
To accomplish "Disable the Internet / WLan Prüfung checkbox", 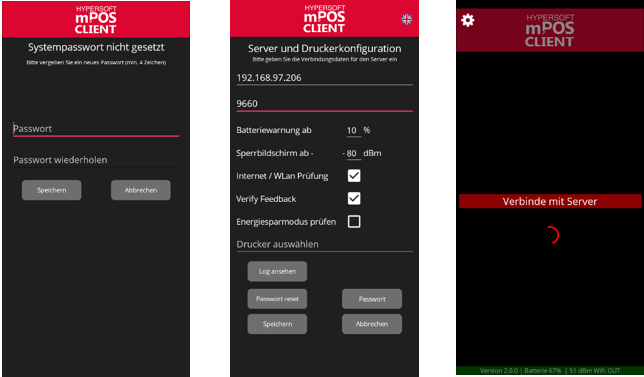I will coord(354,176).
